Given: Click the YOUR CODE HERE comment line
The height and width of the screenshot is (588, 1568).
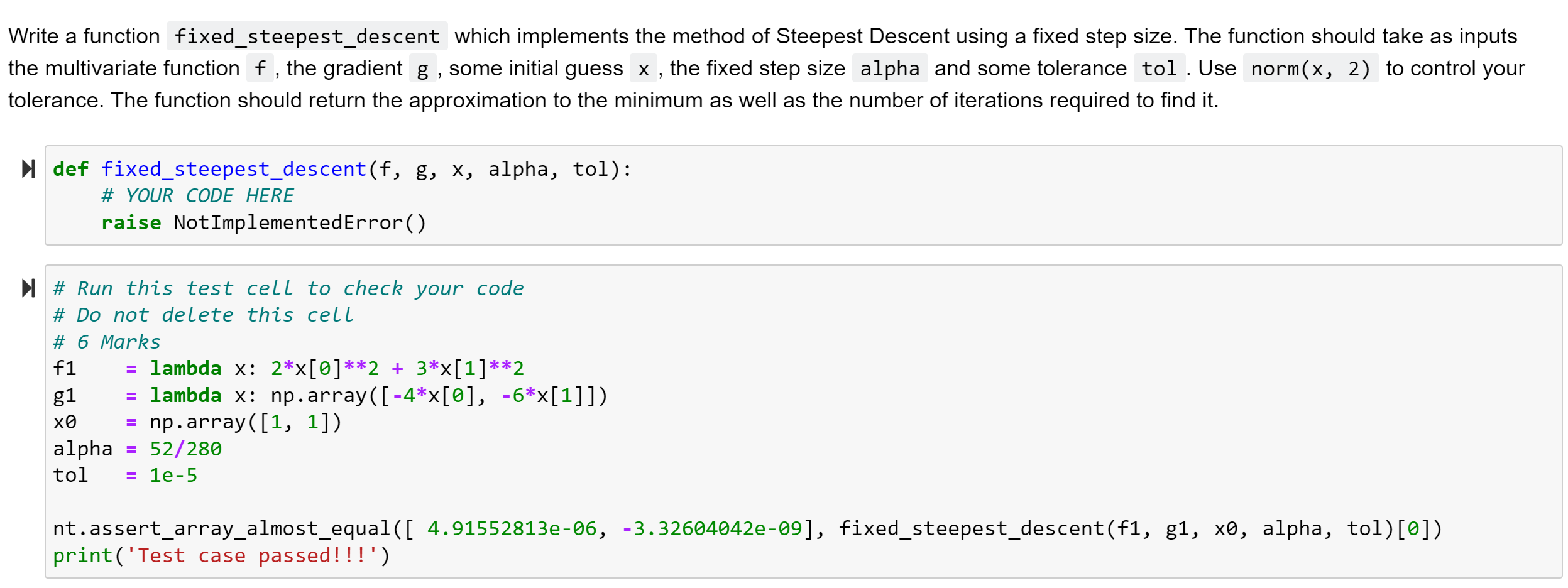Looking at the screenshot, I should (197, 195).
